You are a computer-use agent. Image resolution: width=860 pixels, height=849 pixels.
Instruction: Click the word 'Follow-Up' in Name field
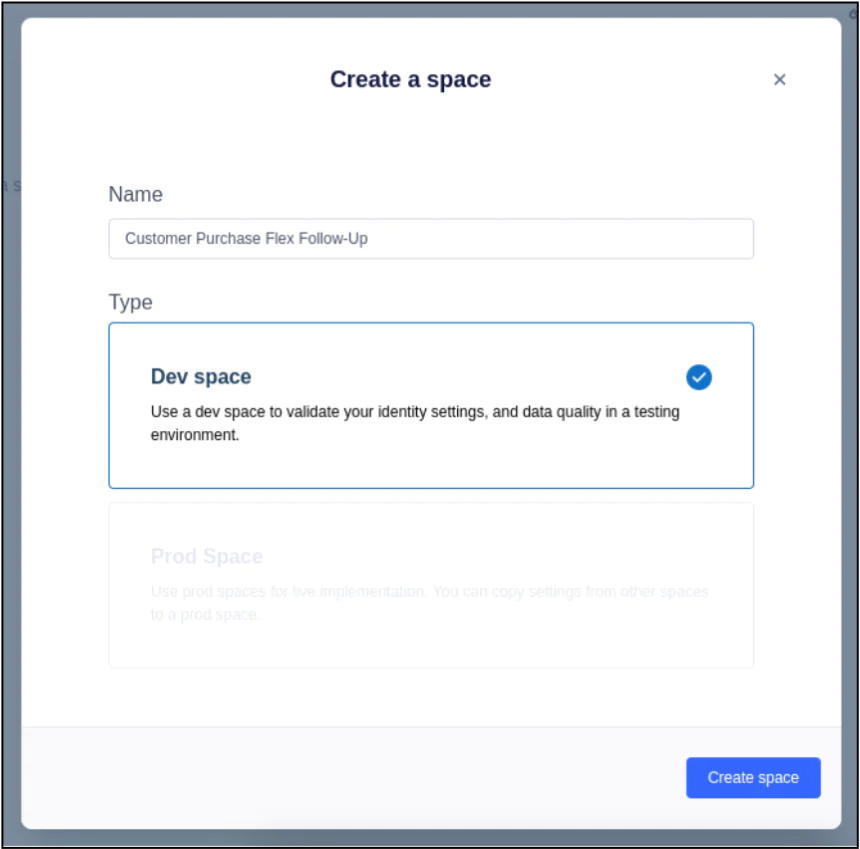(x=333, y=239)
